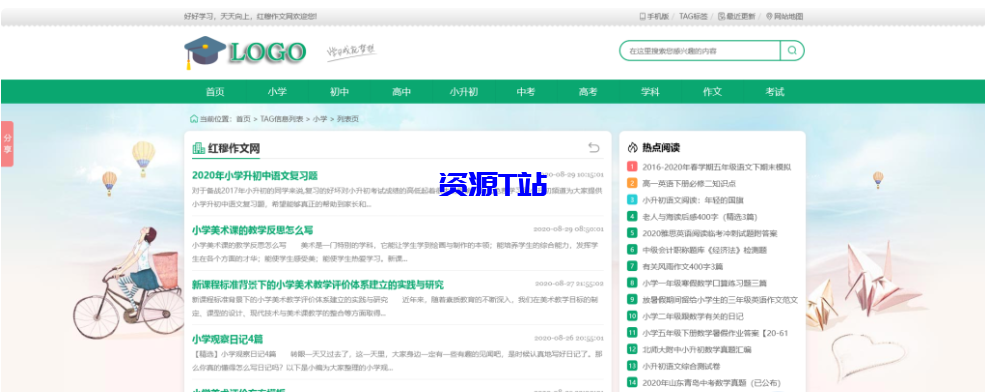Click the 手机版 phone icon link
985x392 pixels.
pyautogui.click(x=654, y=16)
